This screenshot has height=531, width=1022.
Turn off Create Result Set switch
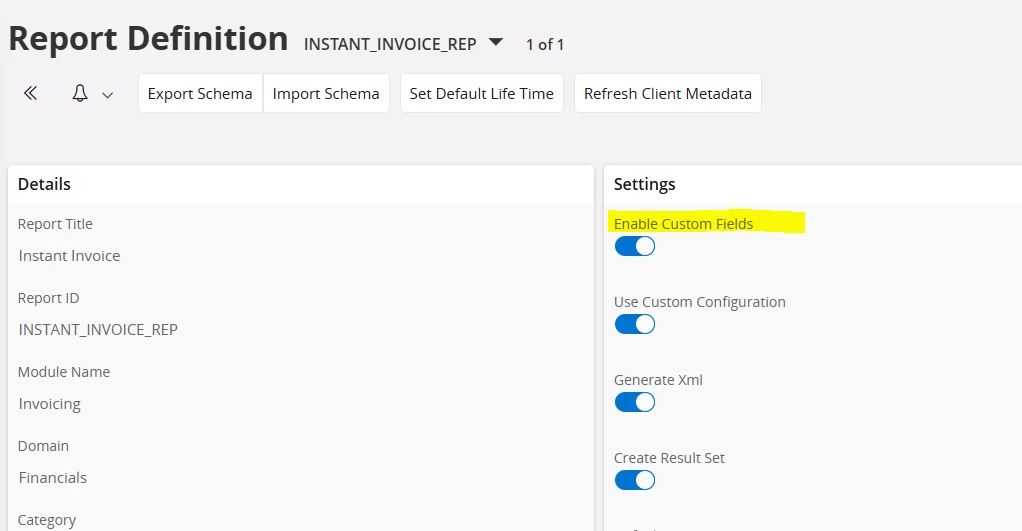coord(634,480)
